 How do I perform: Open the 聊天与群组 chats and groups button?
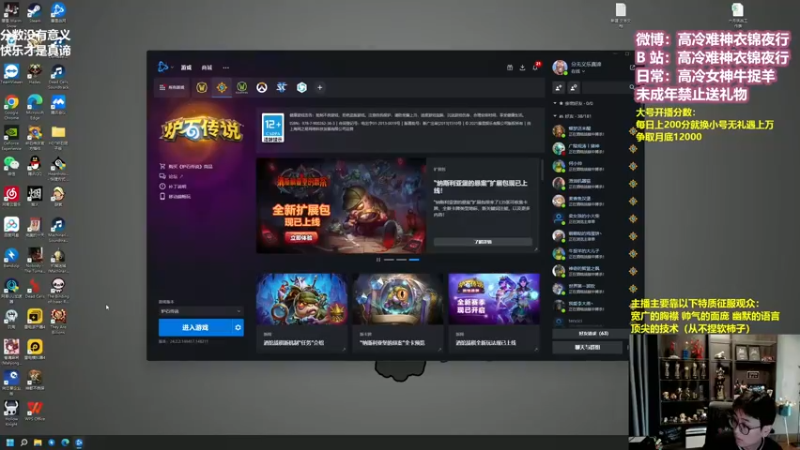tap(587, 347)
